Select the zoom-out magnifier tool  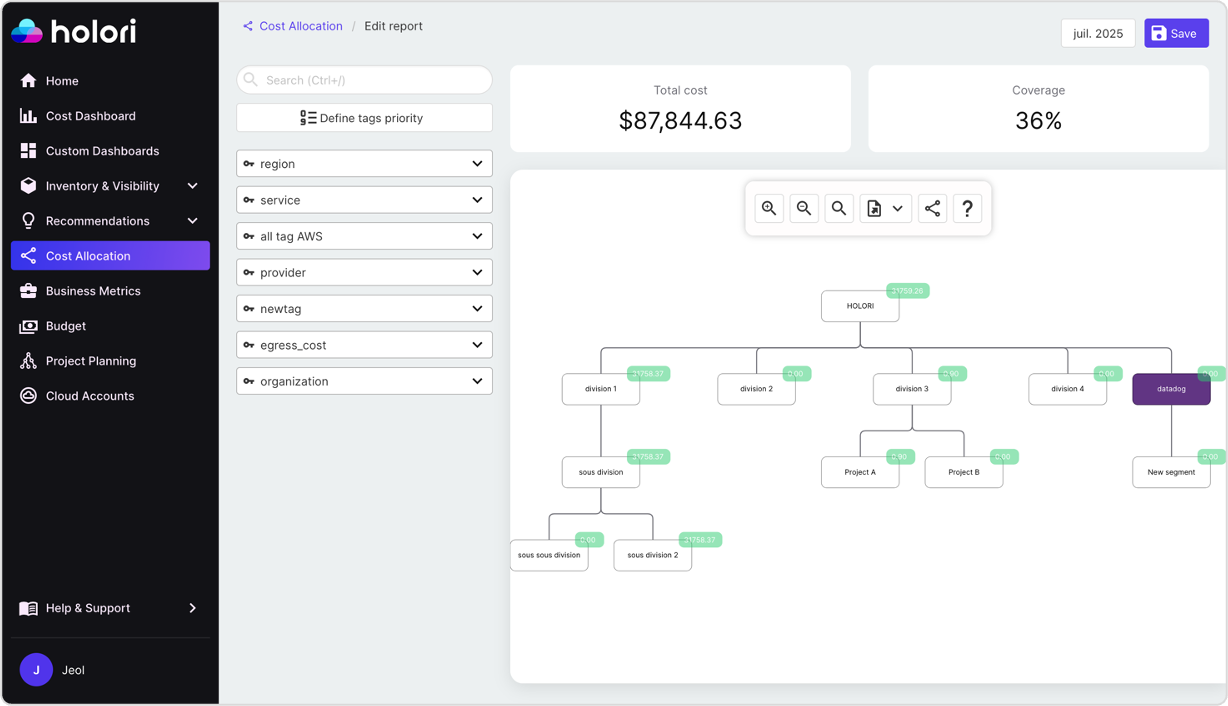coord(804,208)
